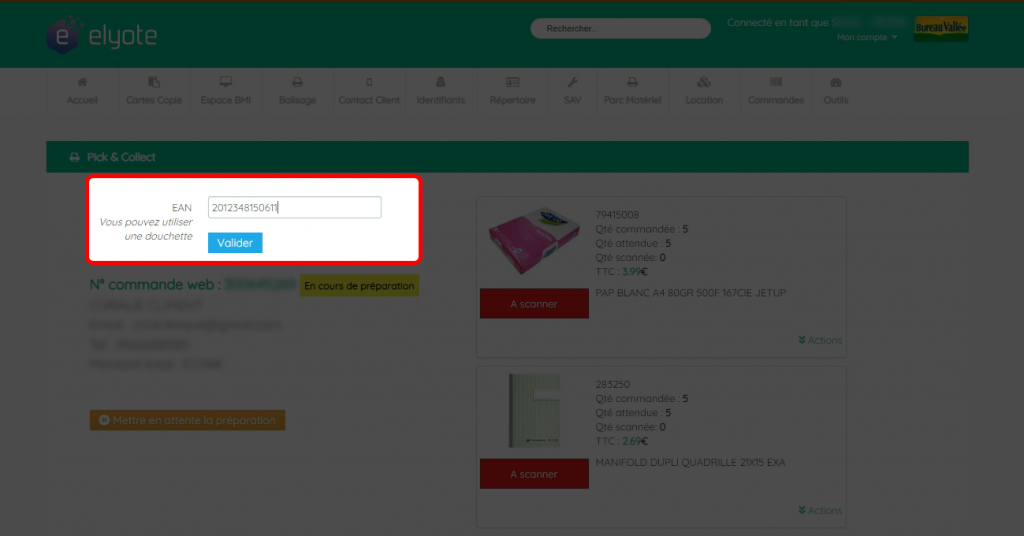Go to the Commandes menu
1024x536 pixels.
(776, 91)
